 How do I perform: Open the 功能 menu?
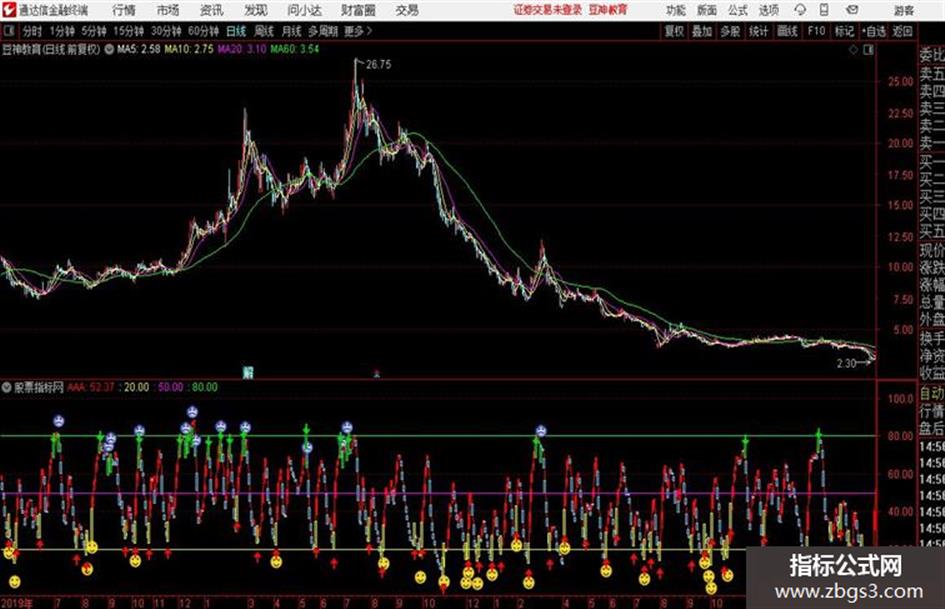tap(676, 10)
